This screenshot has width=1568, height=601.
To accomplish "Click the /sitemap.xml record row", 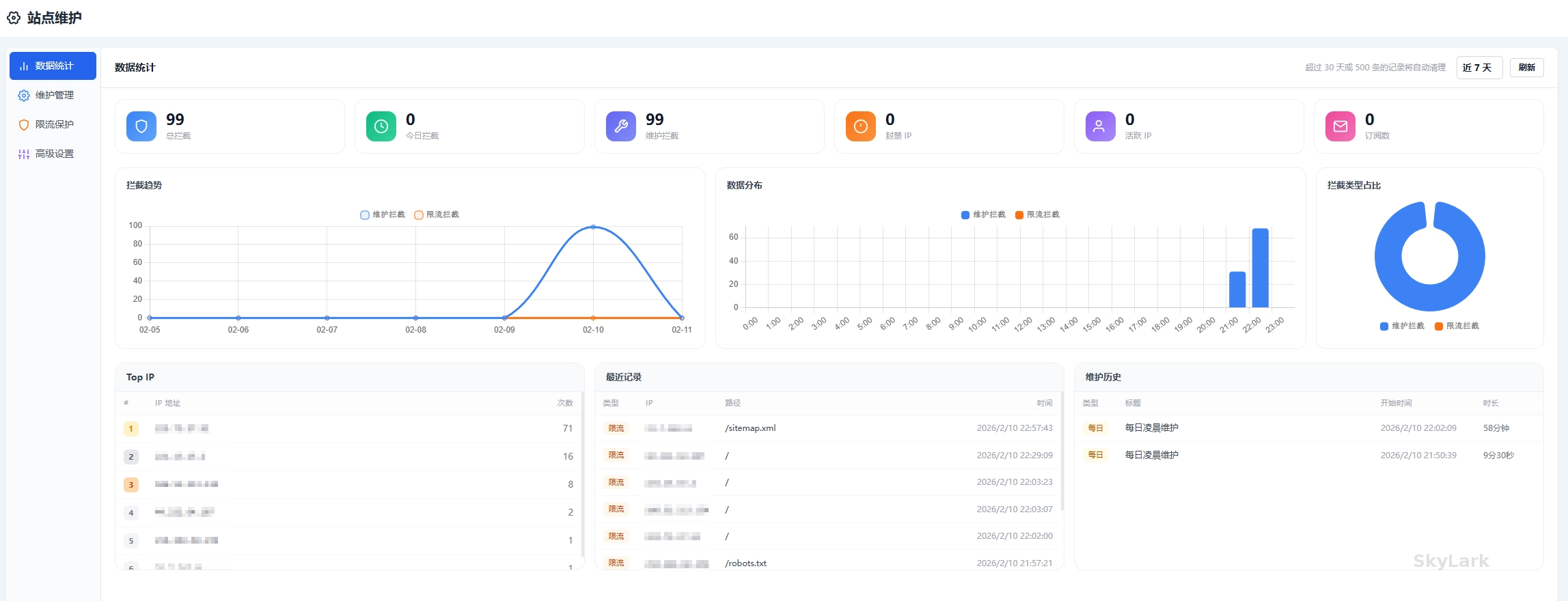I will pos(828,428).
